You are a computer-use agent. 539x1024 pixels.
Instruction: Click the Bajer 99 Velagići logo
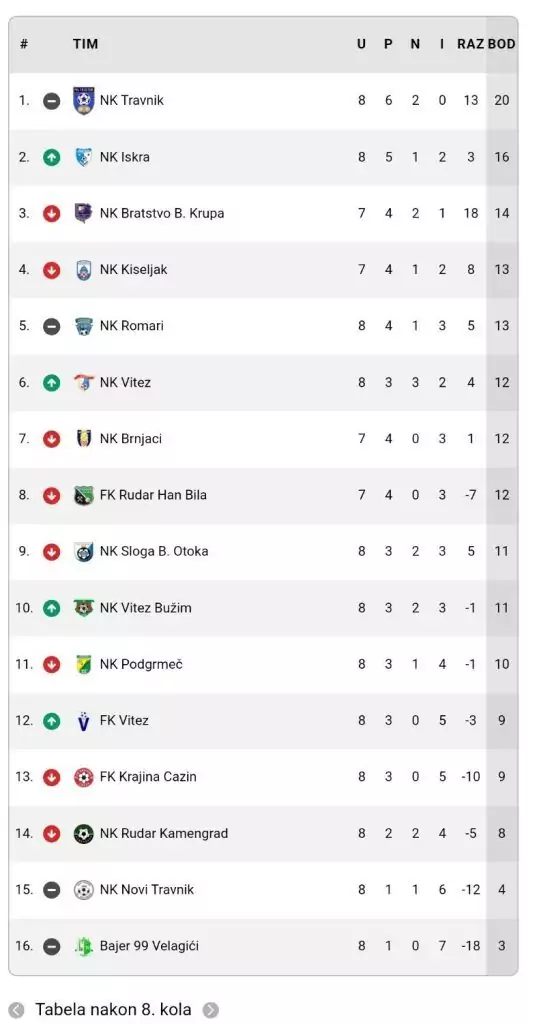84,946
